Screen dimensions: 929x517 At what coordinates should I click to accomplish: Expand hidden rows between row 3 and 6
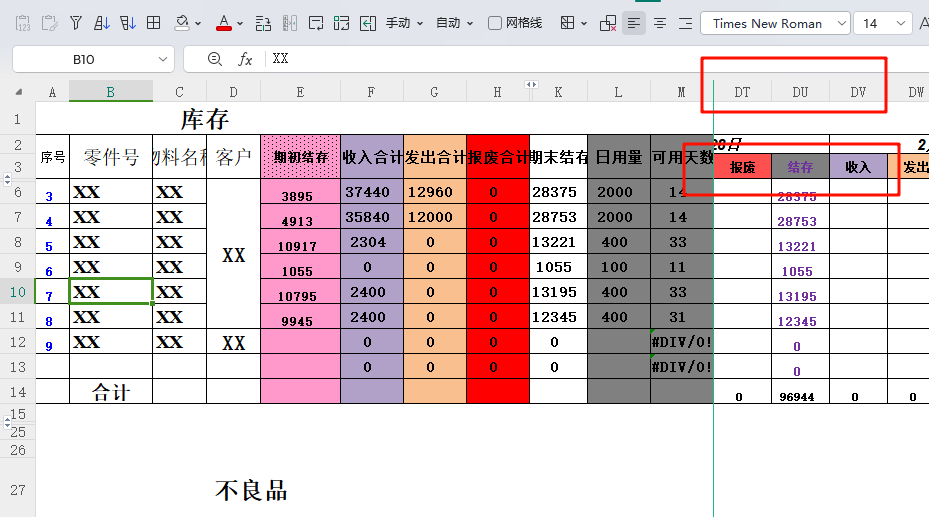pos(7,179)
